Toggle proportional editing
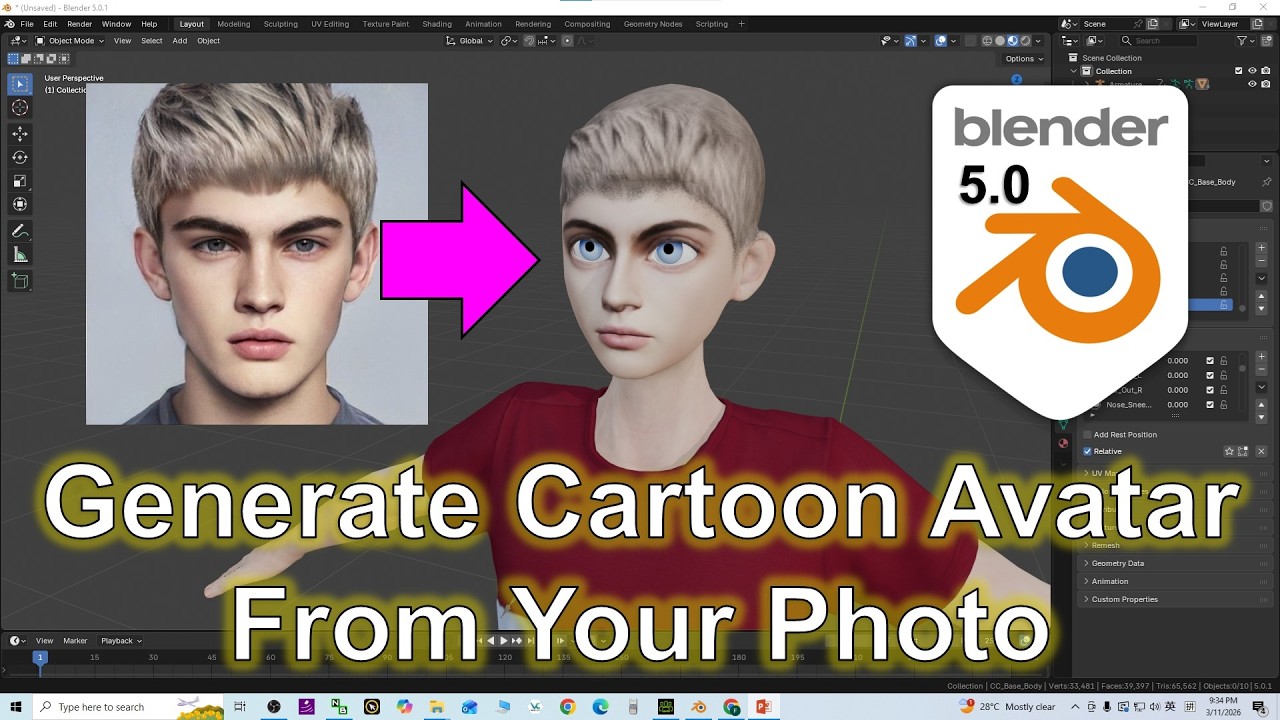The height and width of the screenshot is (720, 1280). (x=567, y=41)
